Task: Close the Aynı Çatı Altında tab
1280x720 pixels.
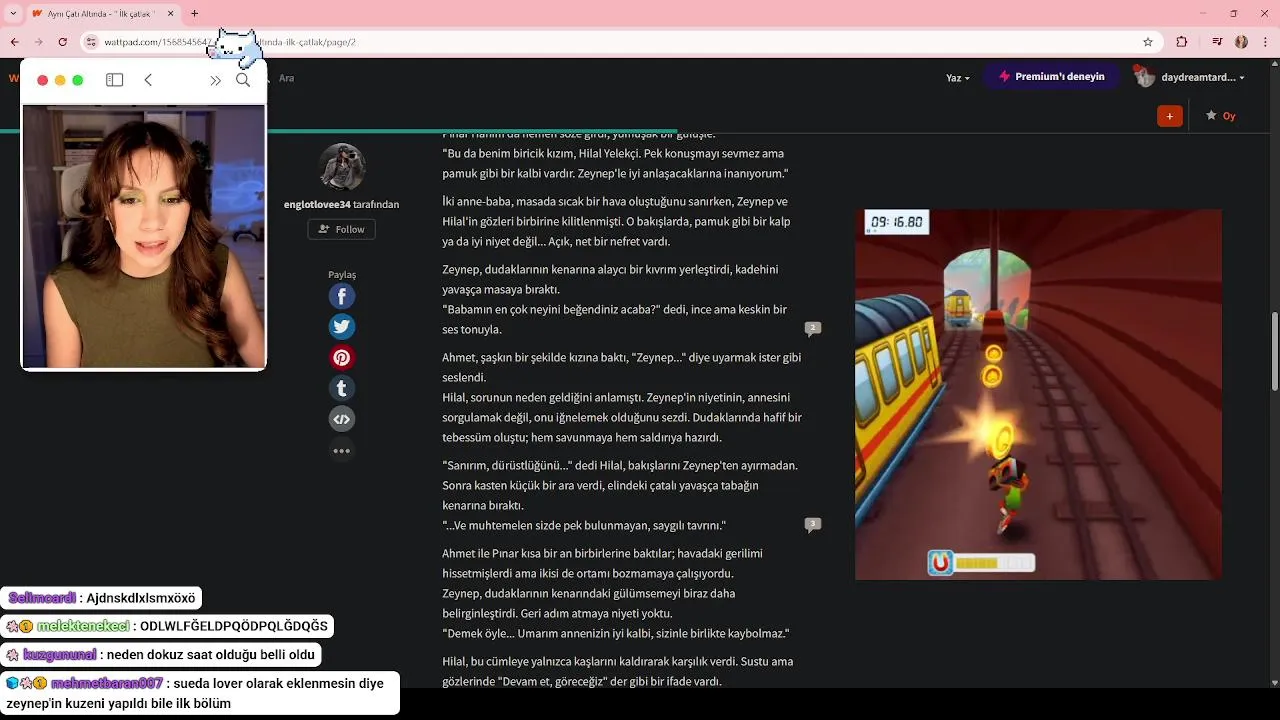Action: (170, 13)
